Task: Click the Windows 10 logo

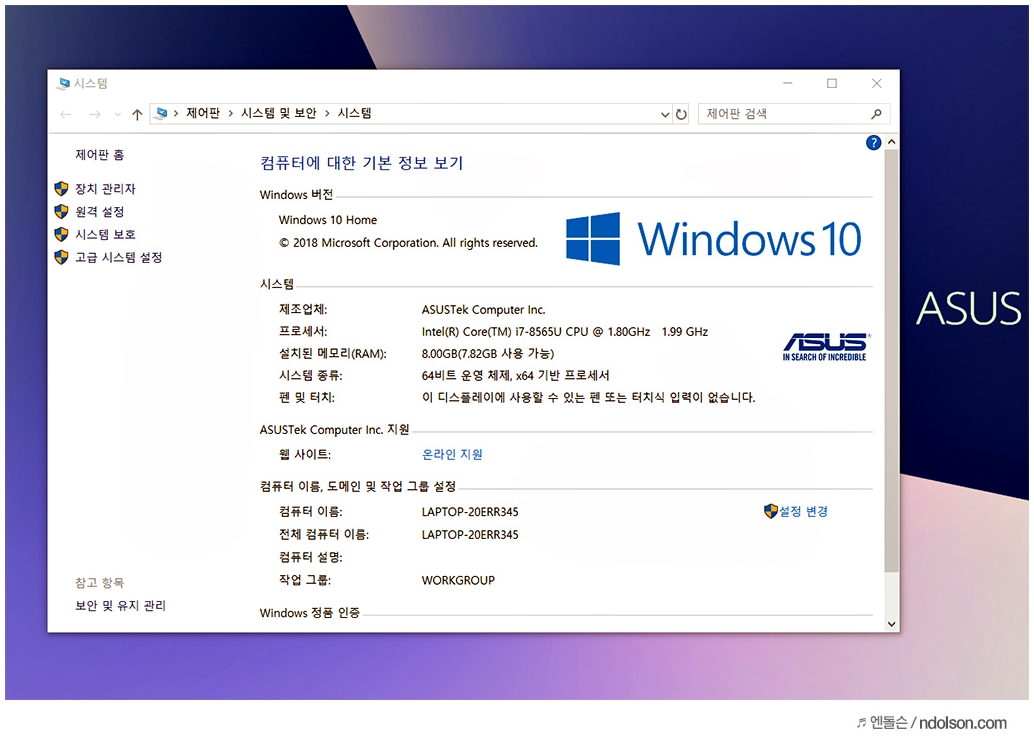Action: 714,239
